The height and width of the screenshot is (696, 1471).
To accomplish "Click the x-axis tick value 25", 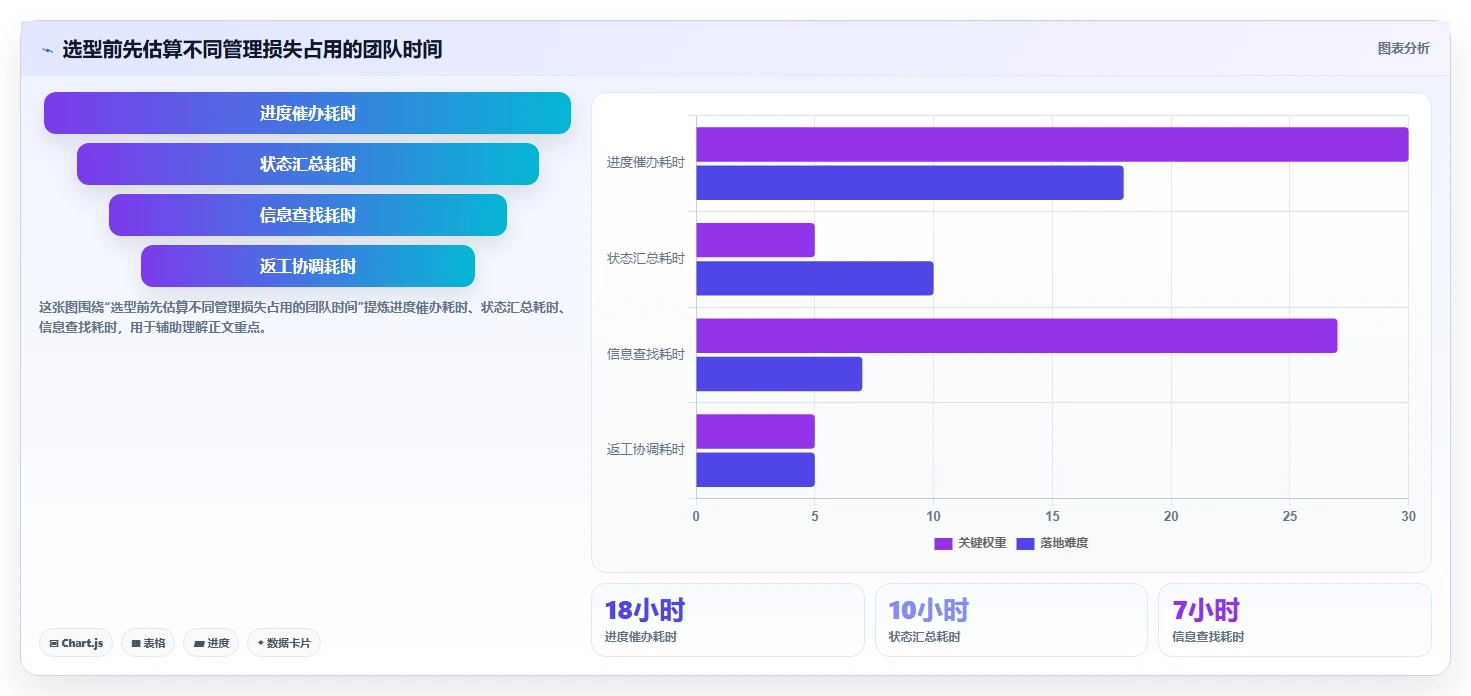I will coord(1289,516).
